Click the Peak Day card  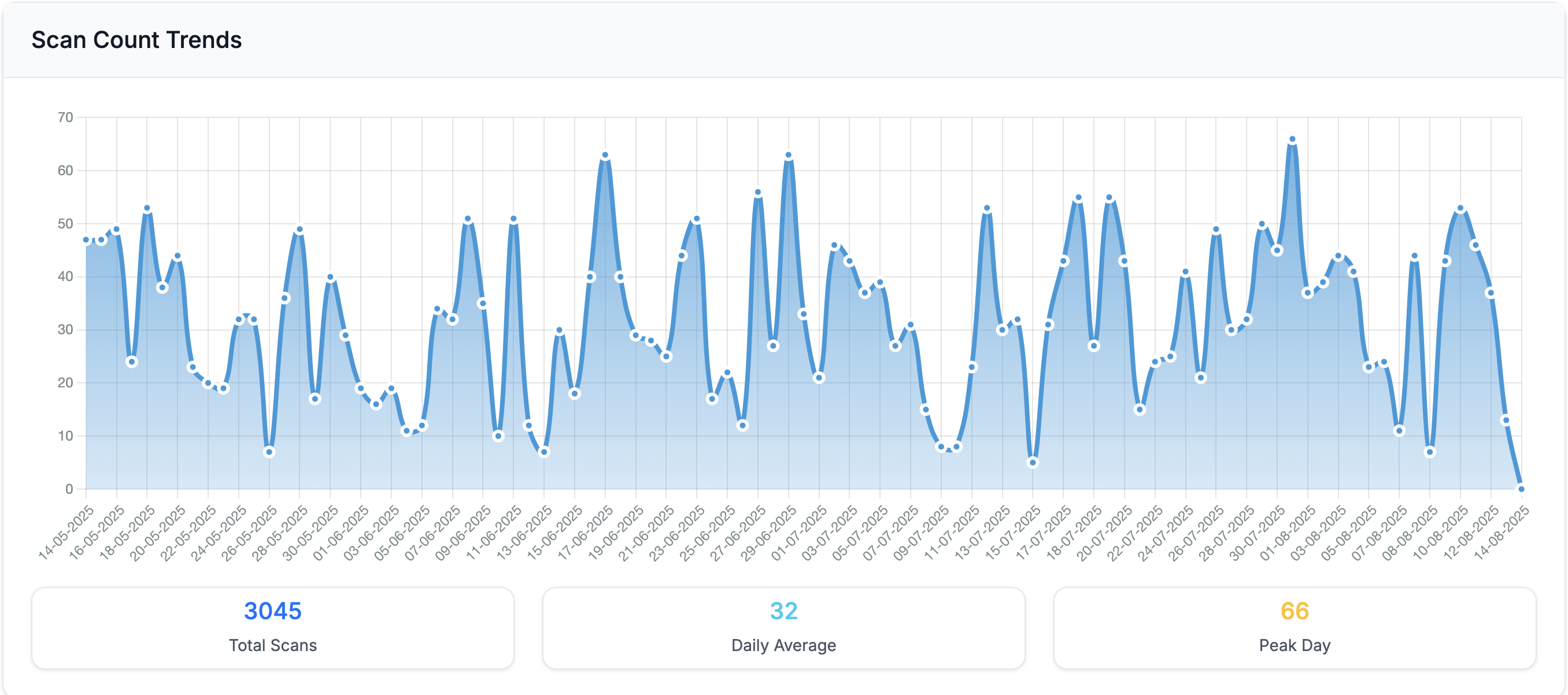tap(1294, 627)
